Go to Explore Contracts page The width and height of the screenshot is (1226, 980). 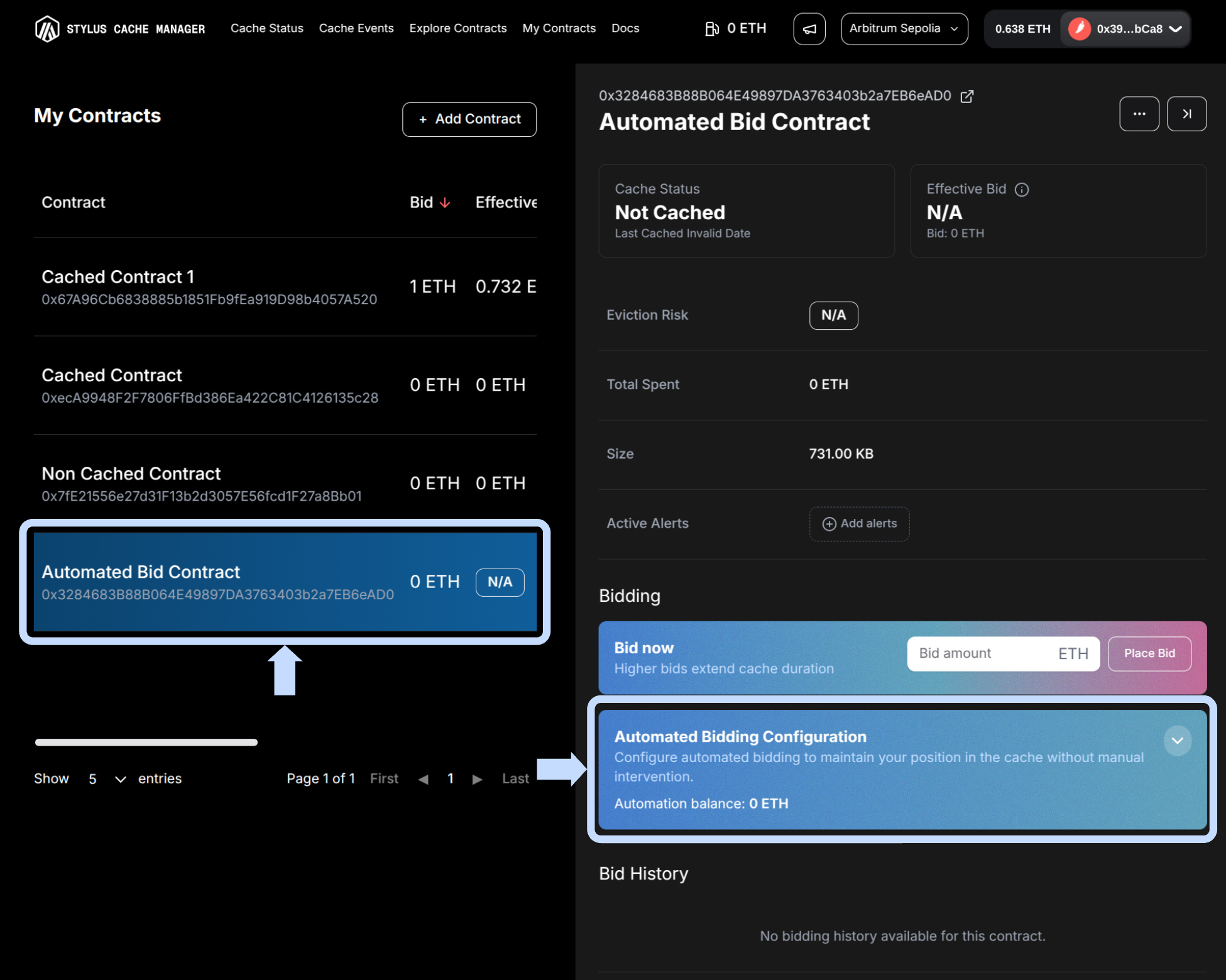click(458, 28)
